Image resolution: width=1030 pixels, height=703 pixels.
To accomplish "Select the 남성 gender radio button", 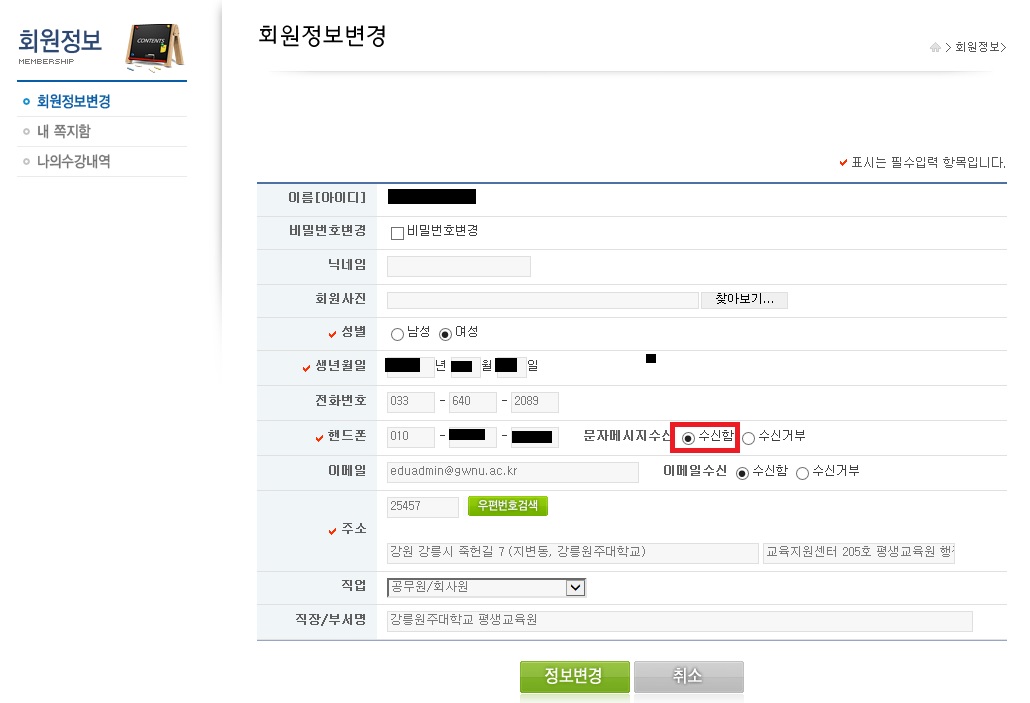I will pos(397,334).
